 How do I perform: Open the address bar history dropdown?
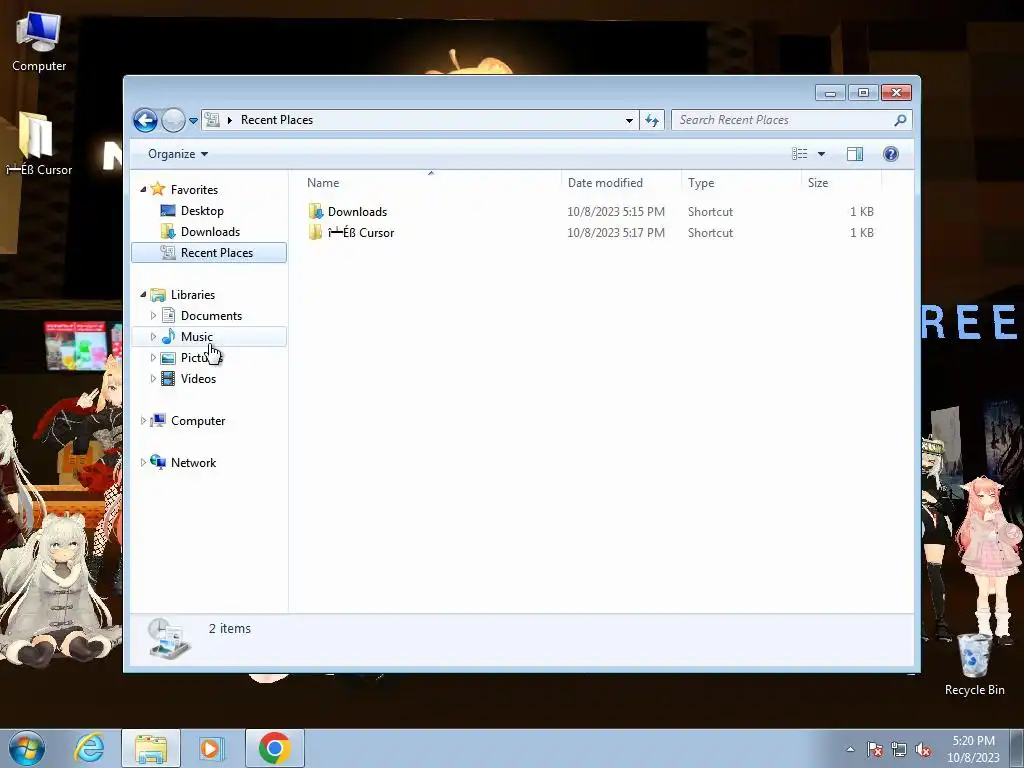coord(629,120)
